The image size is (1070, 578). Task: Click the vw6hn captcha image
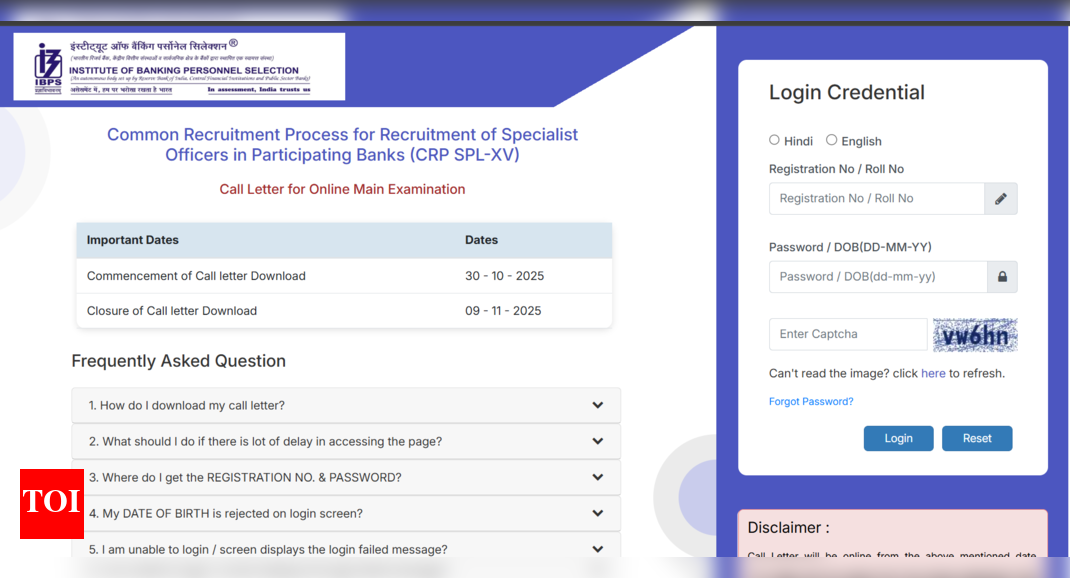tap(975, 334)
